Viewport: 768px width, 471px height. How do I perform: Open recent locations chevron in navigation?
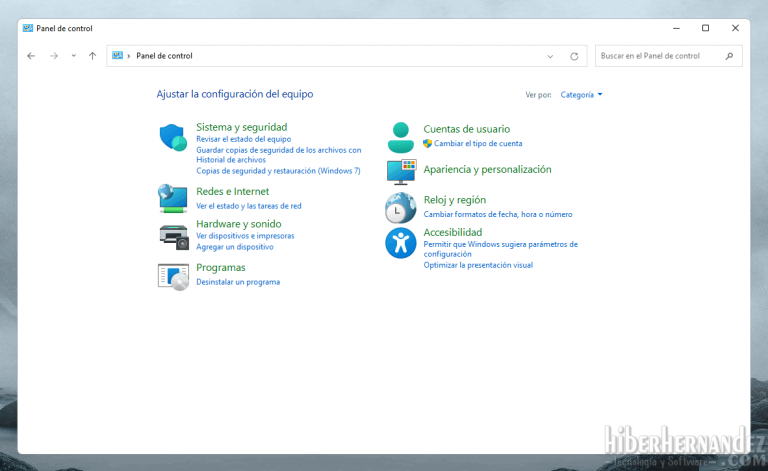[73, 56]
